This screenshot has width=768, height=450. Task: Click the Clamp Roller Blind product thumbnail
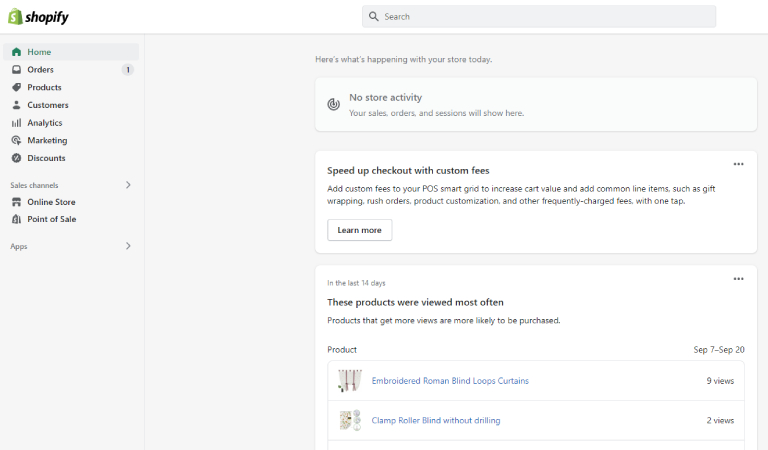[350, 420]
